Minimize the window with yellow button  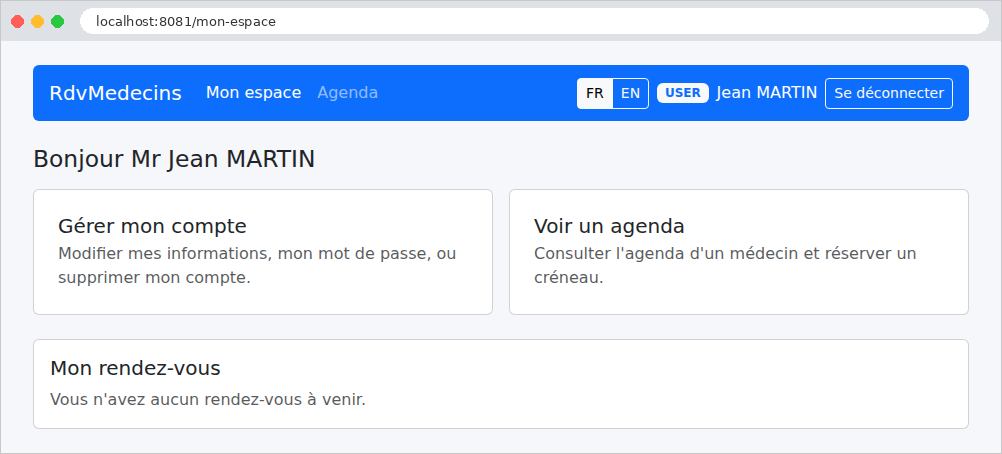point(38,22)
